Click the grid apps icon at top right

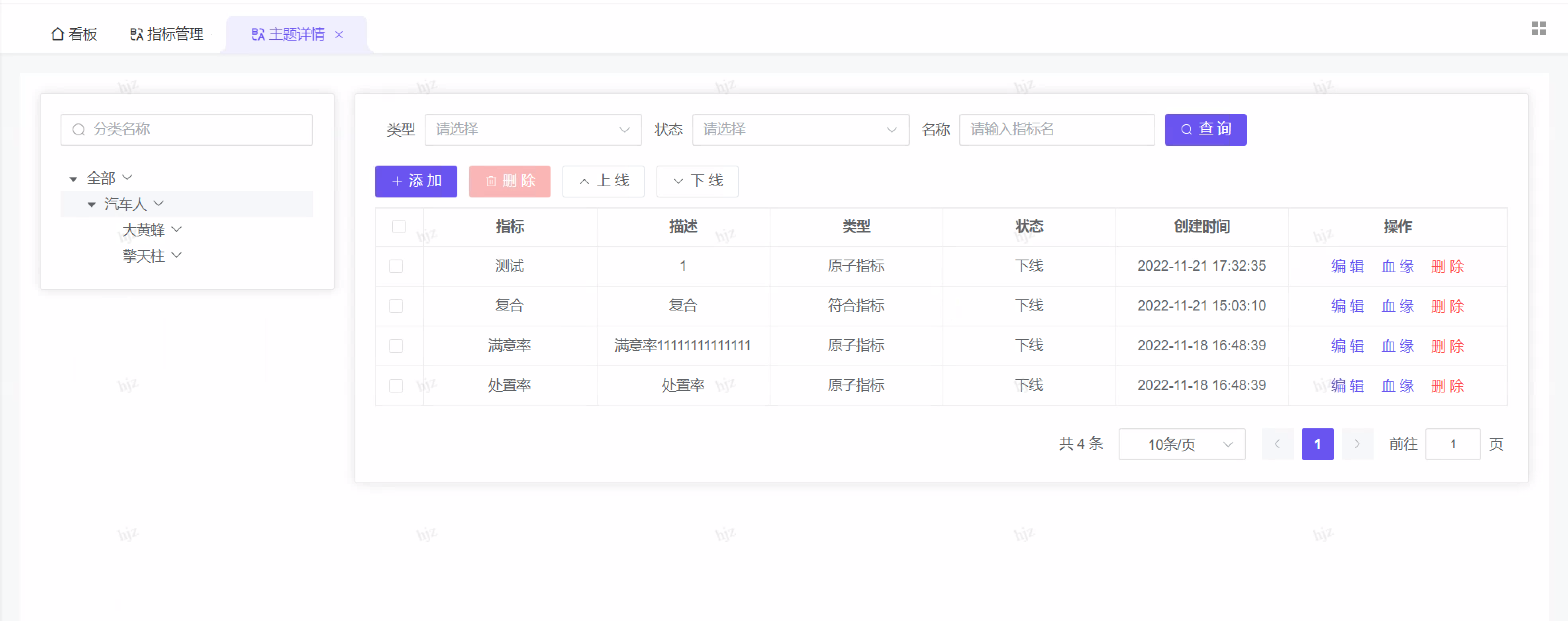1538,29
